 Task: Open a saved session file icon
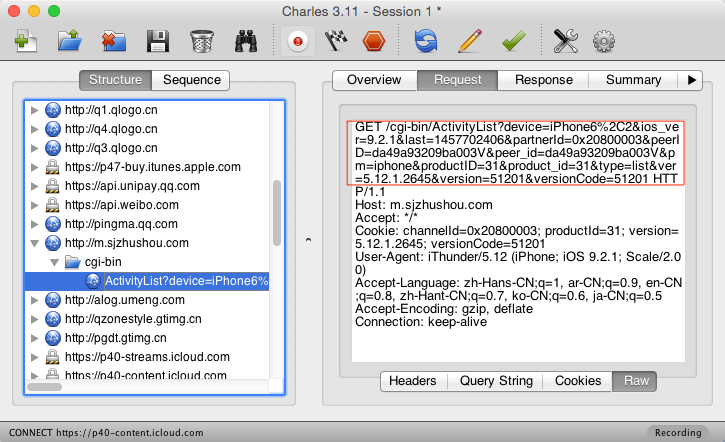coord(69,41)
